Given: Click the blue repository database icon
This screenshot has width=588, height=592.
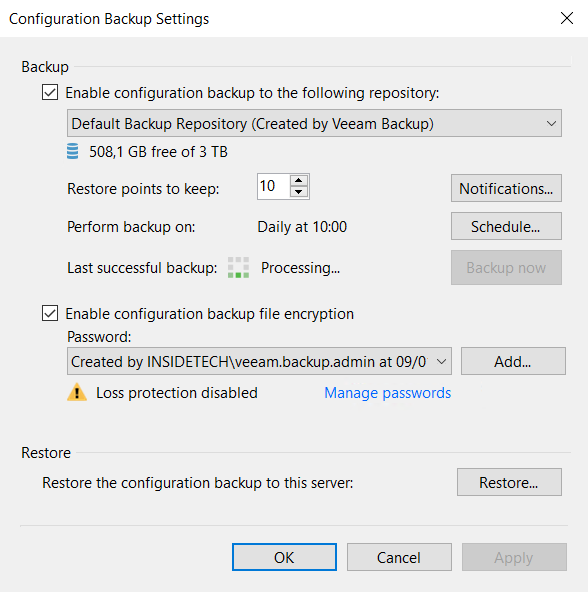Looking at the screenshot, I should 73,151.
